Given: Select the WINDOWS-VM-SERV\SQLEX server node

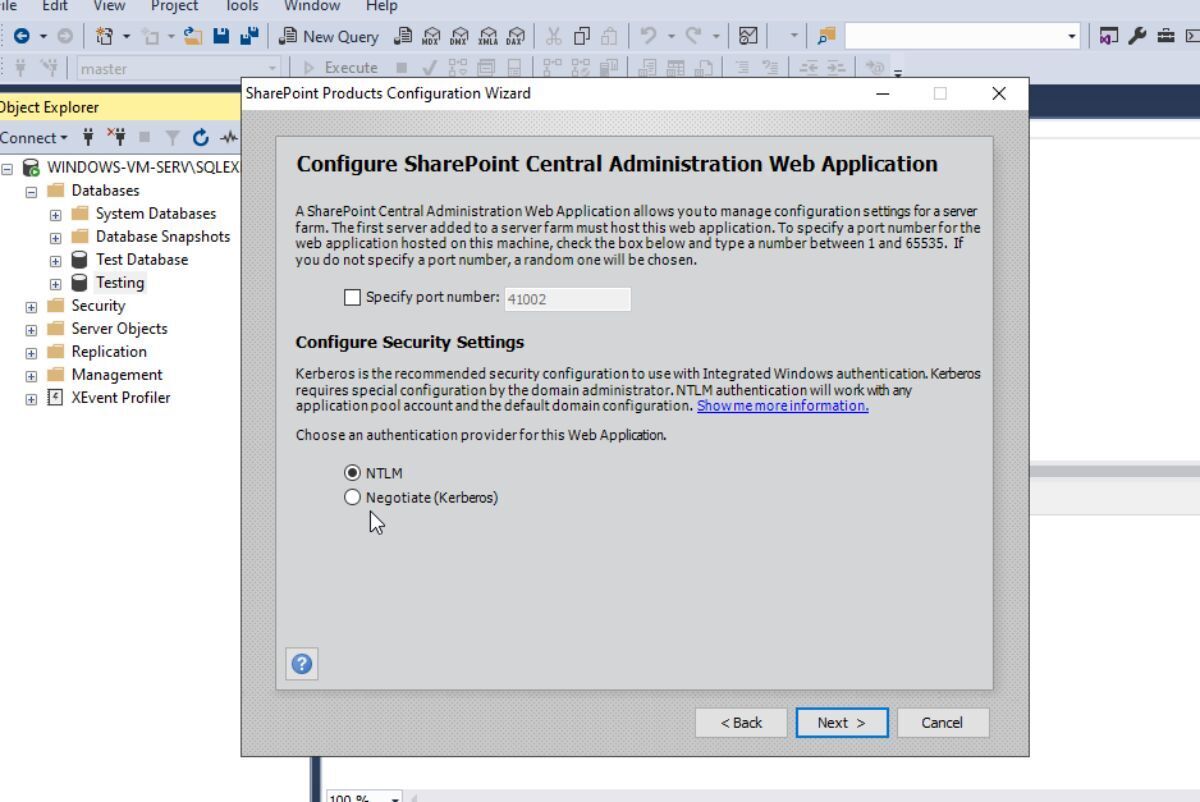Looking at the screenshot, I should (x=143, y=167).
